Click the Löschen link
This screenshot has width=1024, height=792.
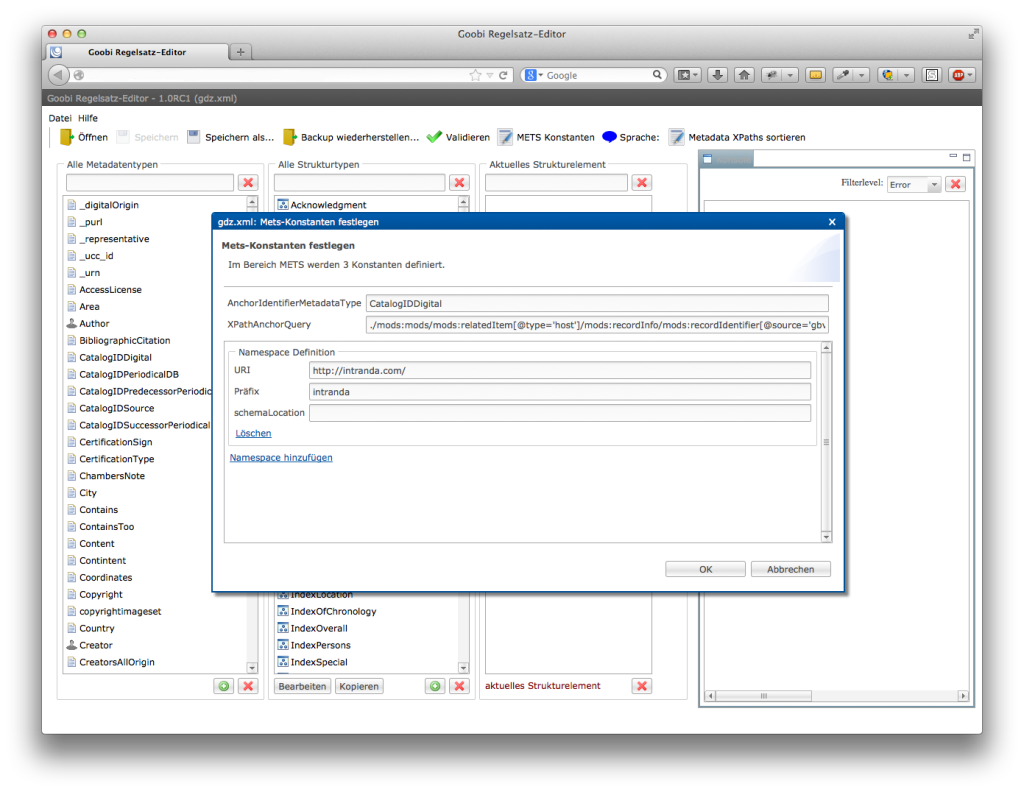tap(253, 434)
